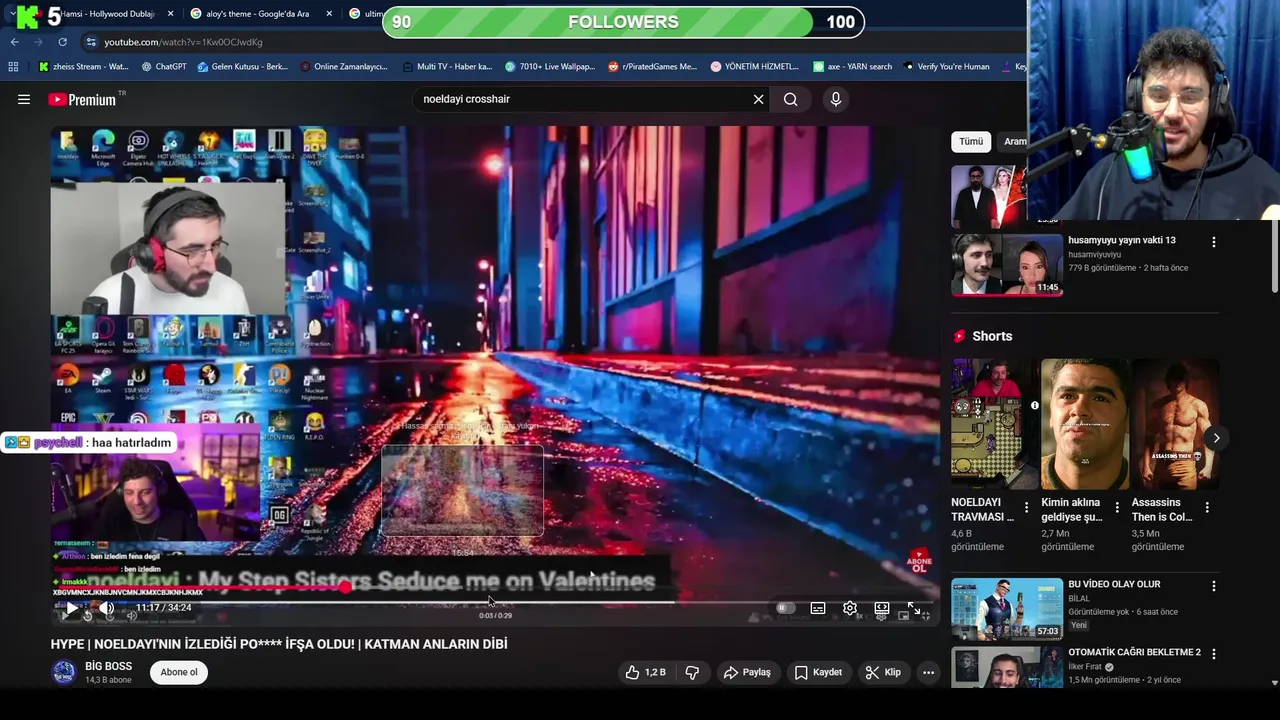Image resolution: width=1280 pixels, height=720 pixels.
Task: Play the video with the play button
Action: (71, 607)
